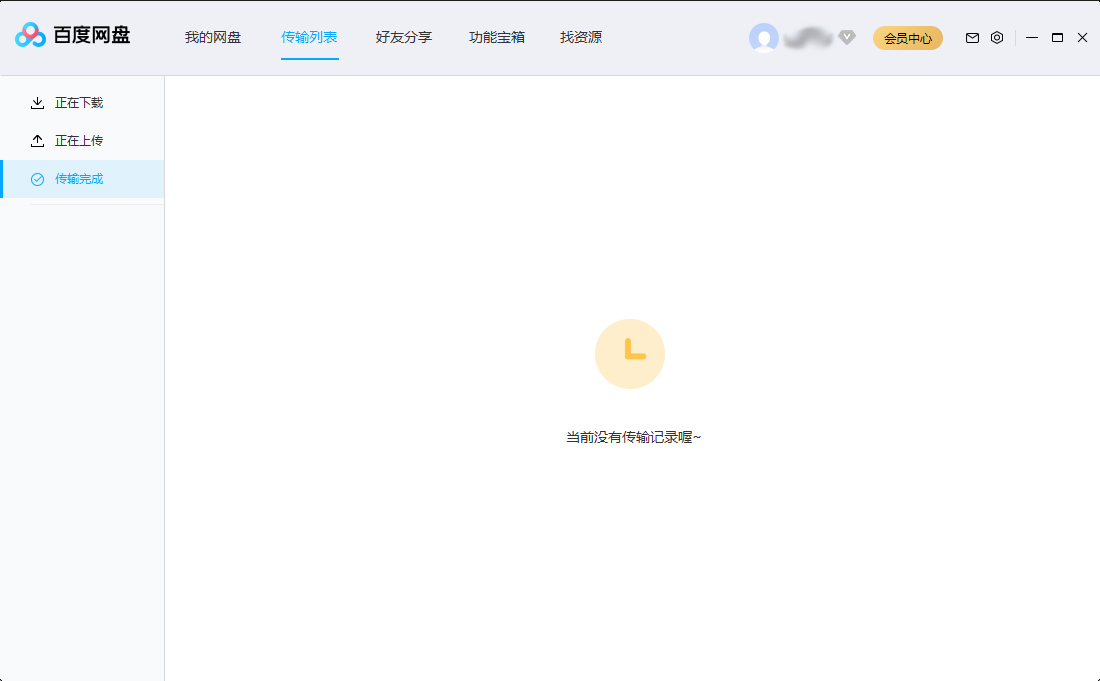
Task: Click the 传输列表 highlighted tab
Action: tap(309, 37)
